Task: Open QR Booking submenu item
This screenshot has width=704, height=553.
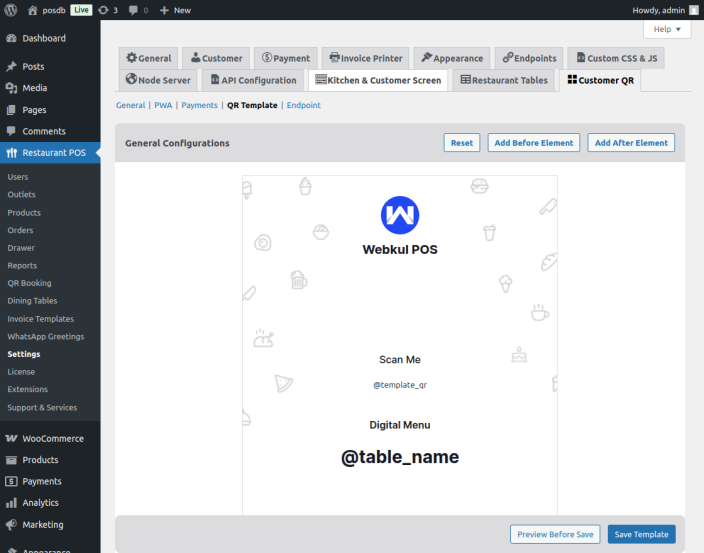Action: [29, 283]
